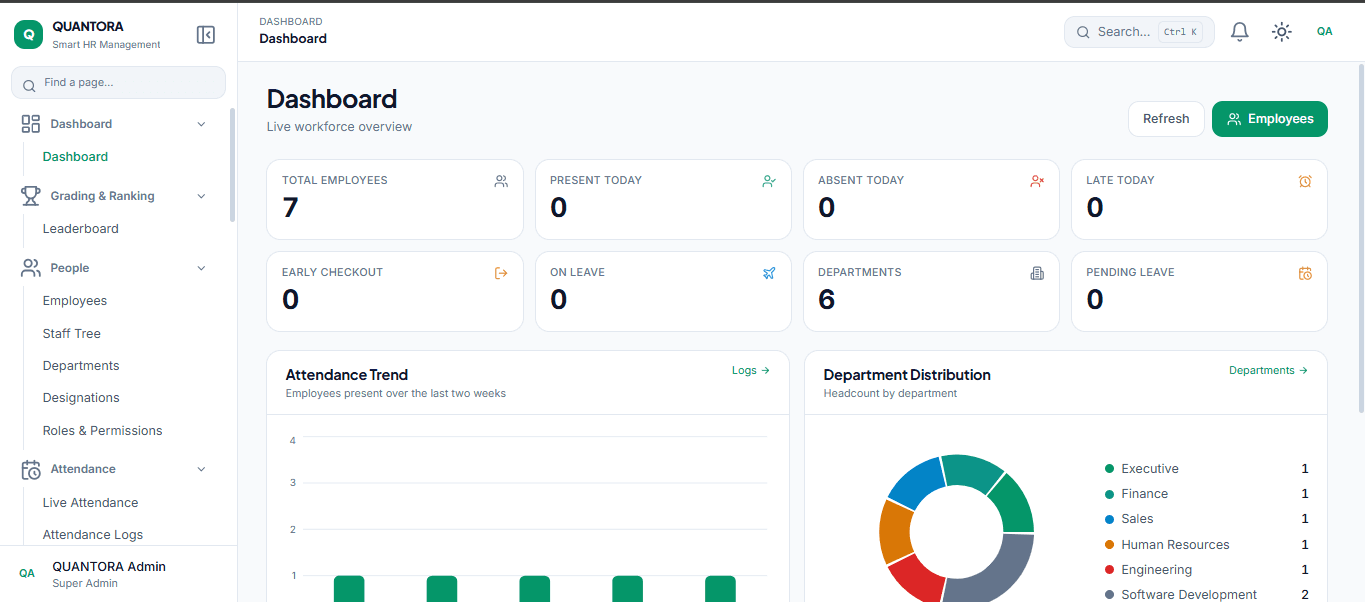This screenshot has width=1365, height=602.
Task: Collapse the Dashboard section chevron
Action: (x=201, y=124)
